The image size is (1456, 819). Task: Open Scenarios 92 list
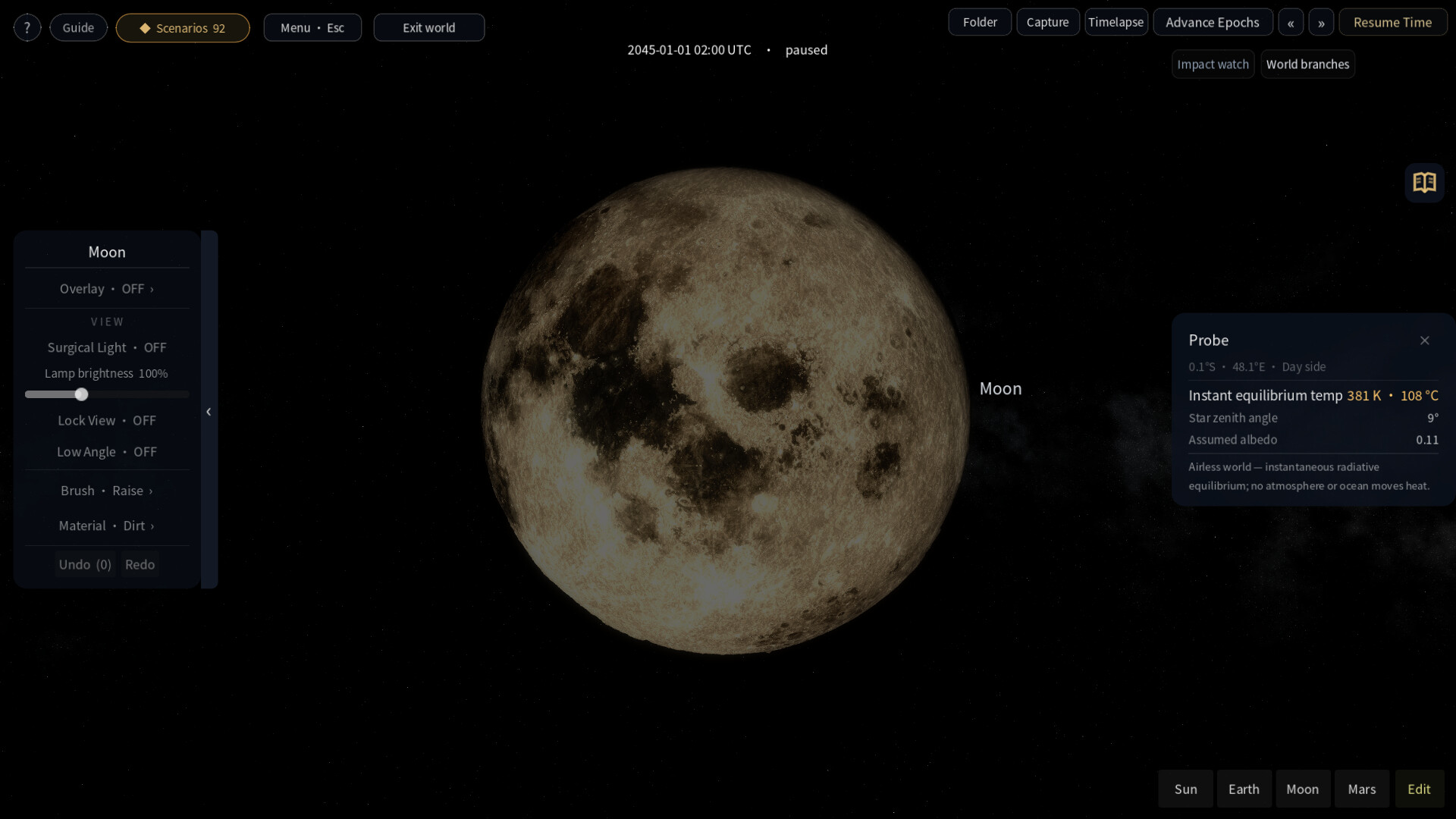(183, 28)
